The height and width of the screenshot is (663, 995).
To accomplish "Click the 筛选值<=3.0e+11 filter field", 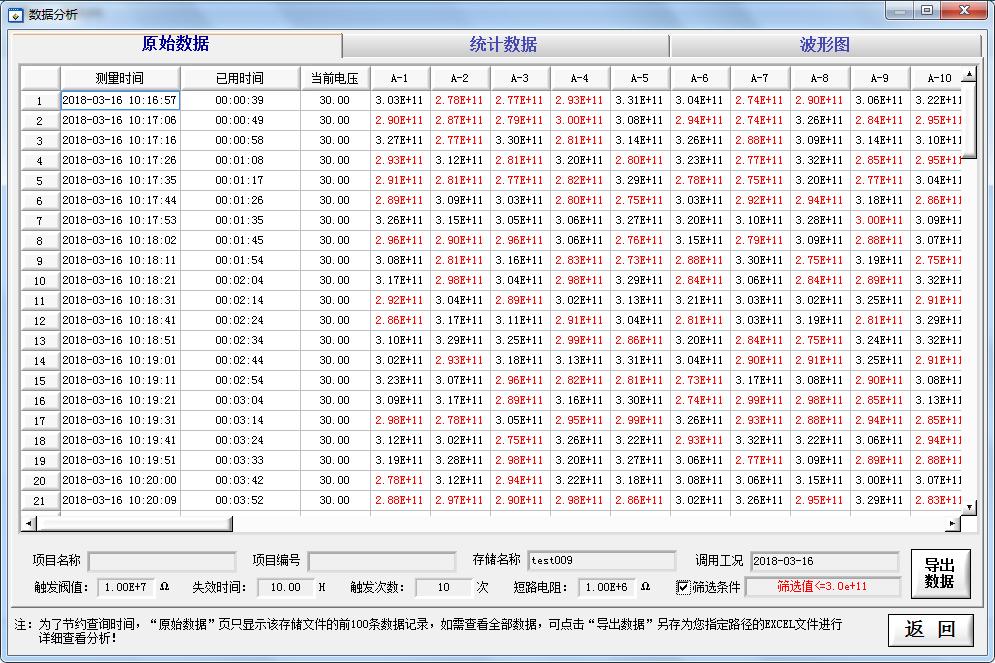I will pyautogui.click(x=822, y=587).
